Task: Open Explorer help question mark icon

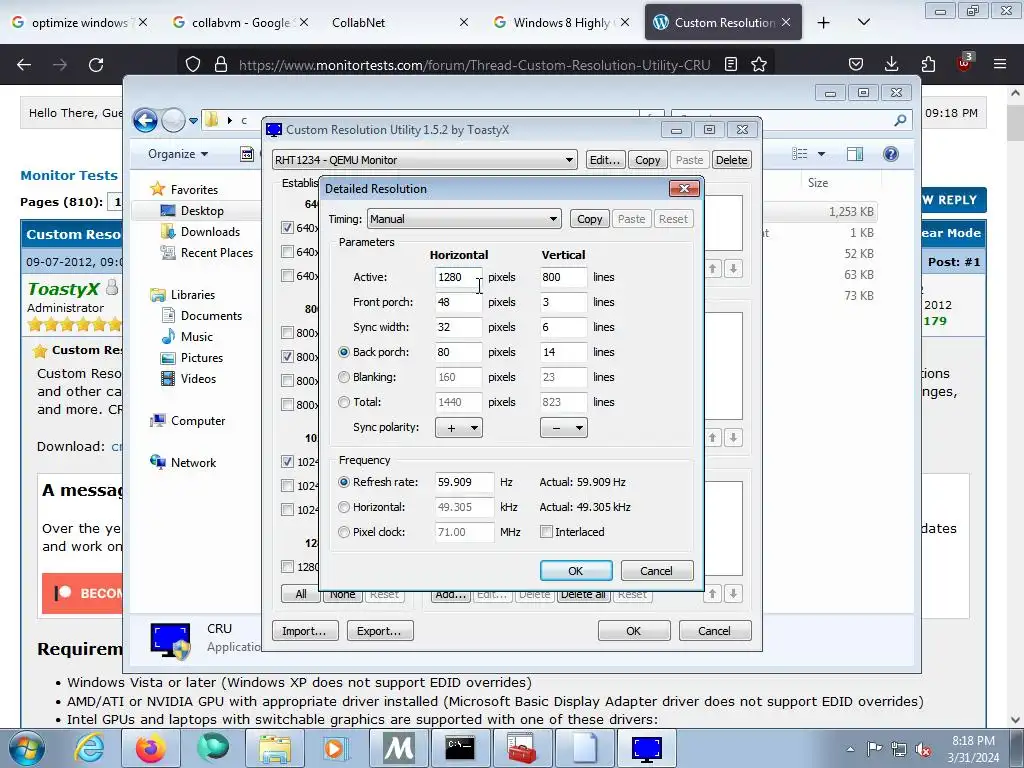Action: click(890, 153)
